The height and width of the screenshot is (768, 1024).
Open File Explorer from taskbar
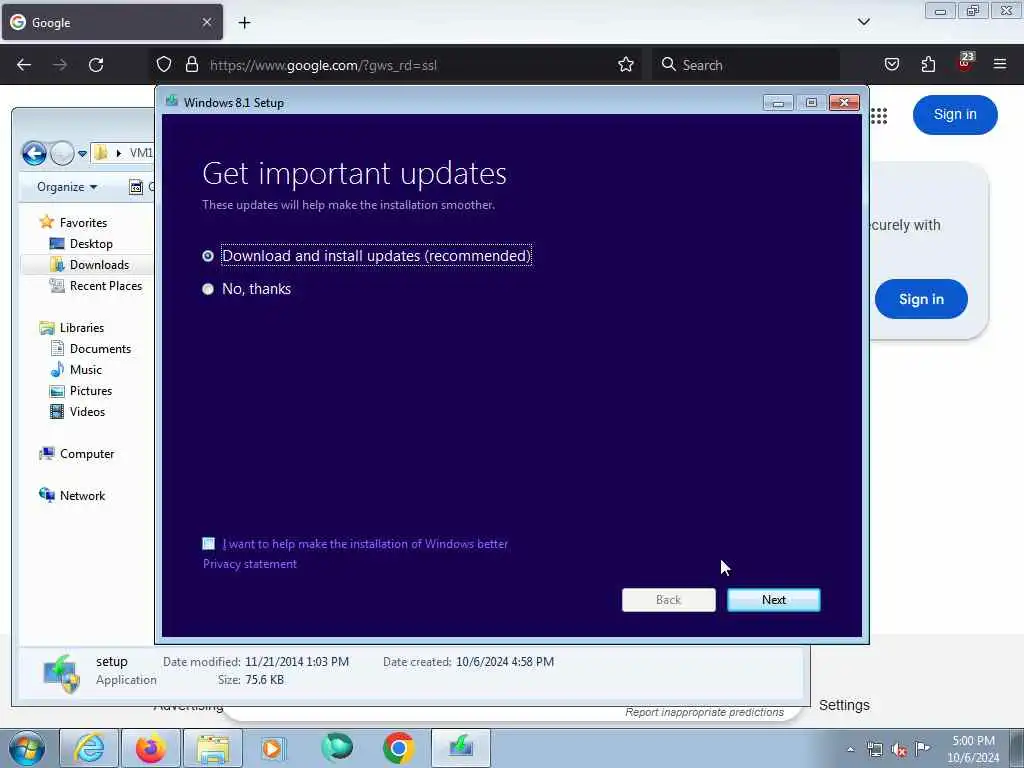click(x=213, y=748)
